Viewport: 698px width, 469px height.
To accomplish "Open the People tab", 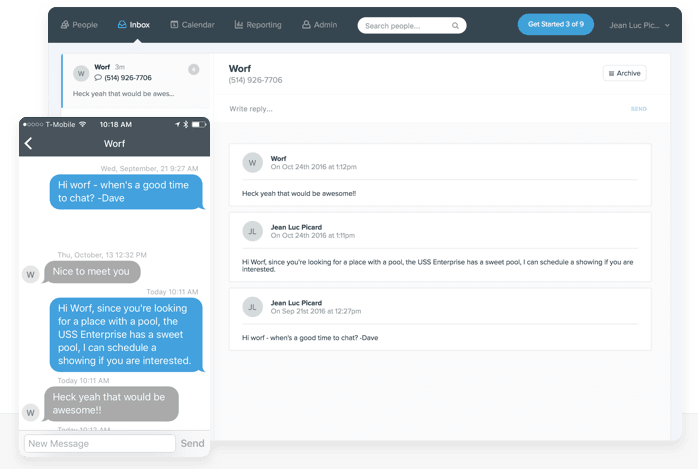I will click(79, 25).
